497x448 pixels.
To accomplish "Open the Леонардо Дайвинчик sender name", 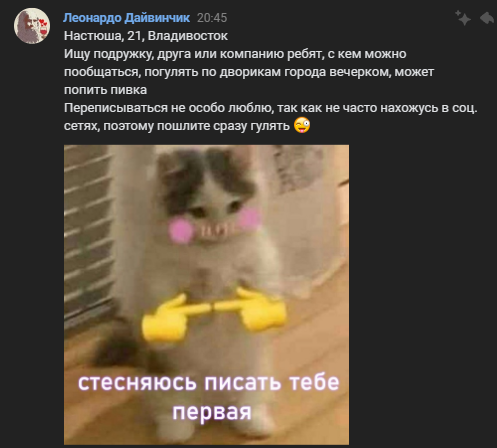I will (x=127, y=18).
